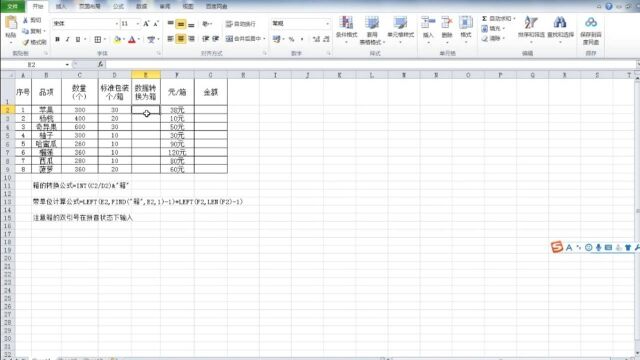The image size is (640, 360).
Task: Click the red font color swatch
Action: (x=132, y=40)
